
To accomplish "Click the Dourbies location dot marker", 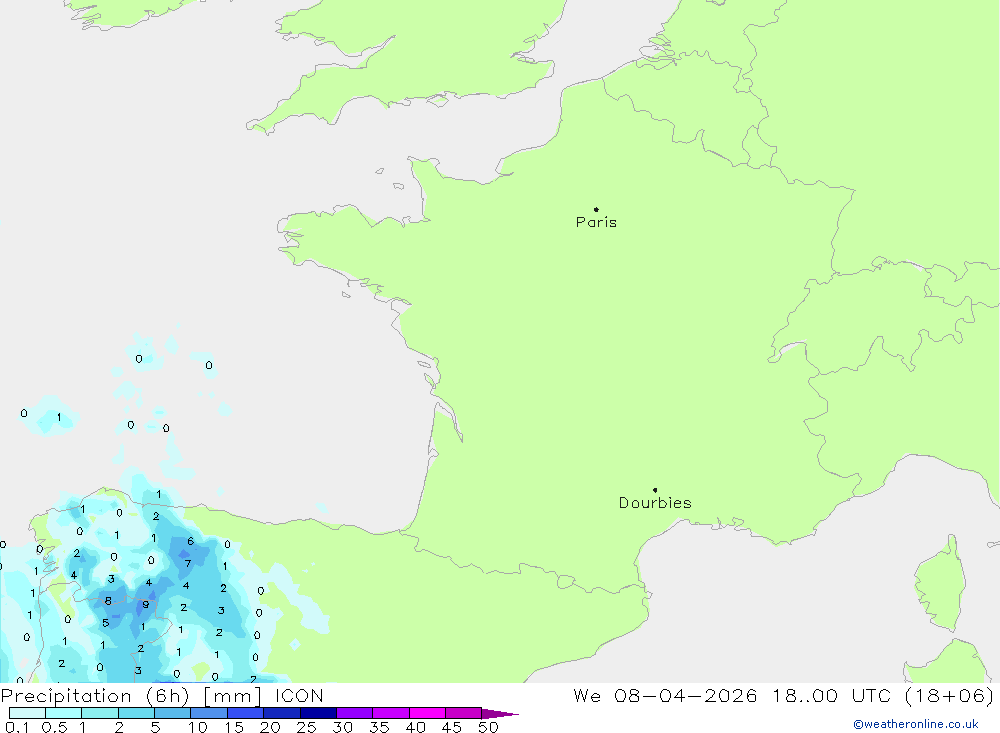I will [x=655, y=490].
